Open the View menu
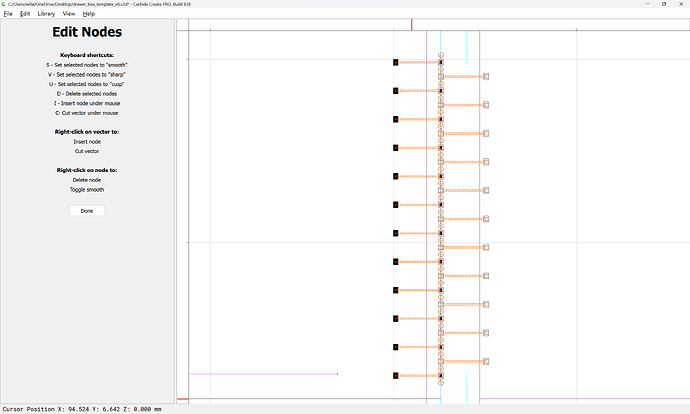690x414 pixels. [x=68, y=14]
